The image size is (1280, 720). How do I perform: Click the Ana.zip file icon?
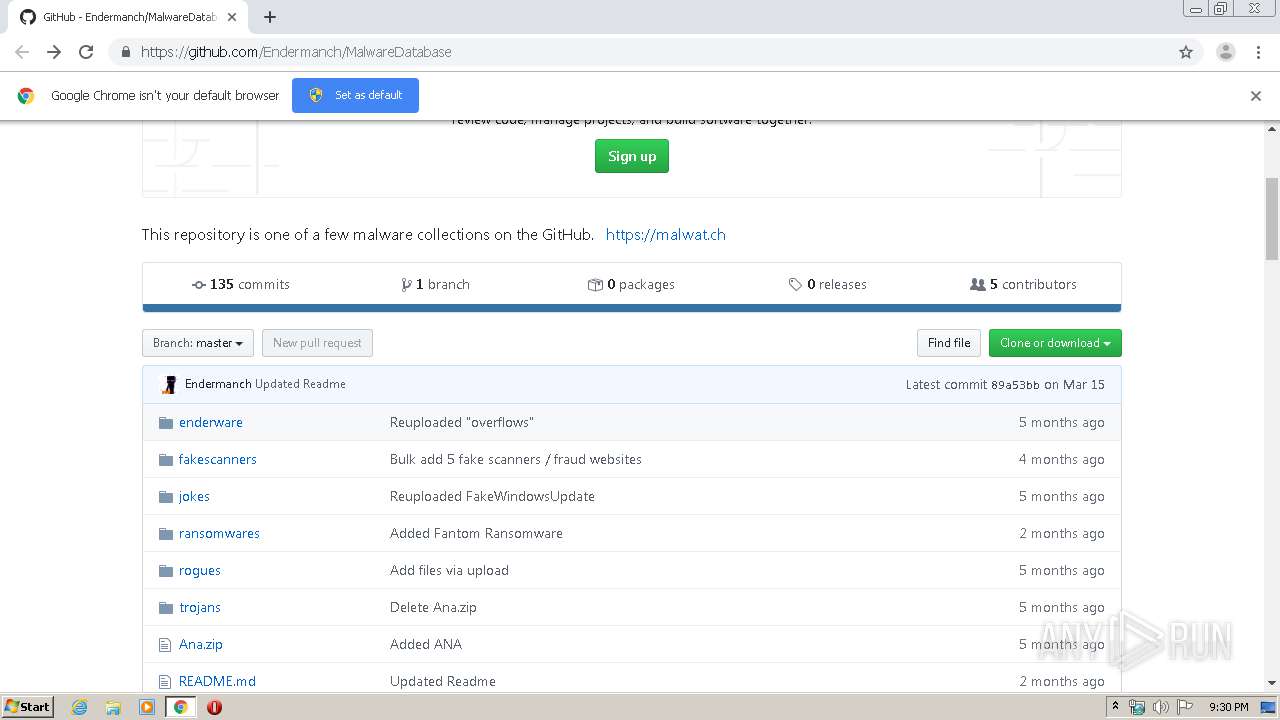[165, 645]
